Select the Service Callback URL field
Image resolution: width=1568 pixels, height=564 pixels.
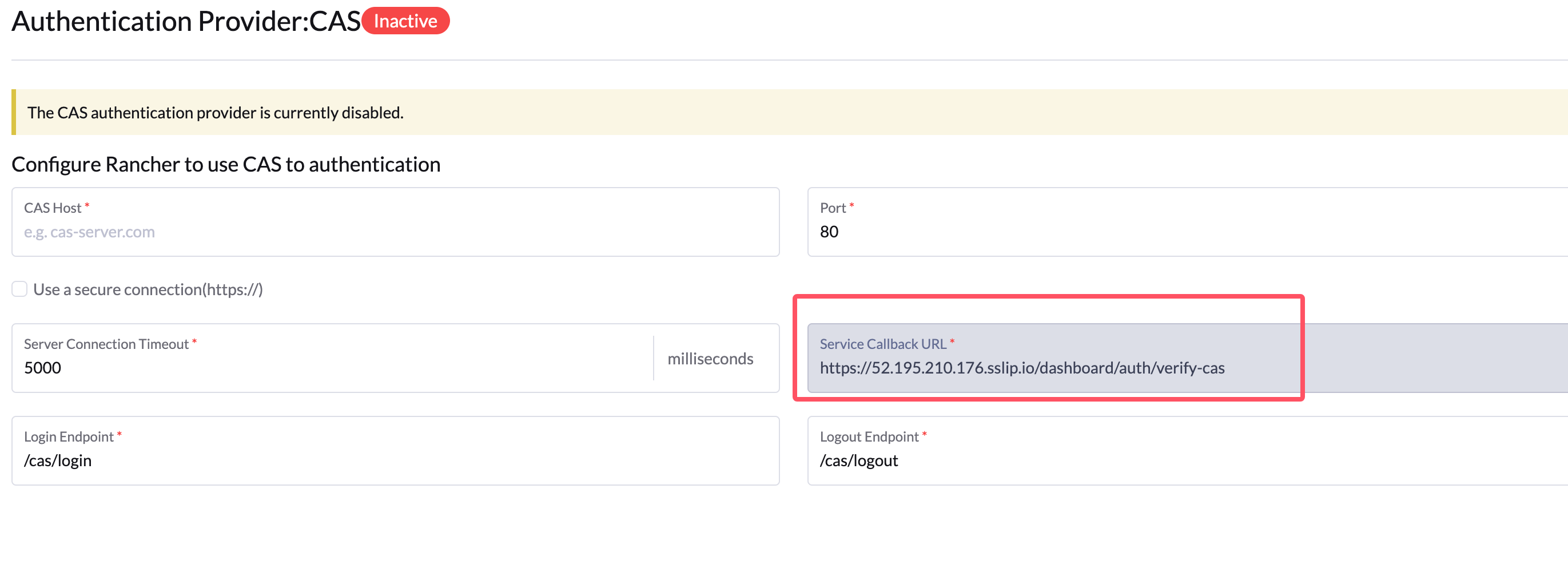(1187, 358)
